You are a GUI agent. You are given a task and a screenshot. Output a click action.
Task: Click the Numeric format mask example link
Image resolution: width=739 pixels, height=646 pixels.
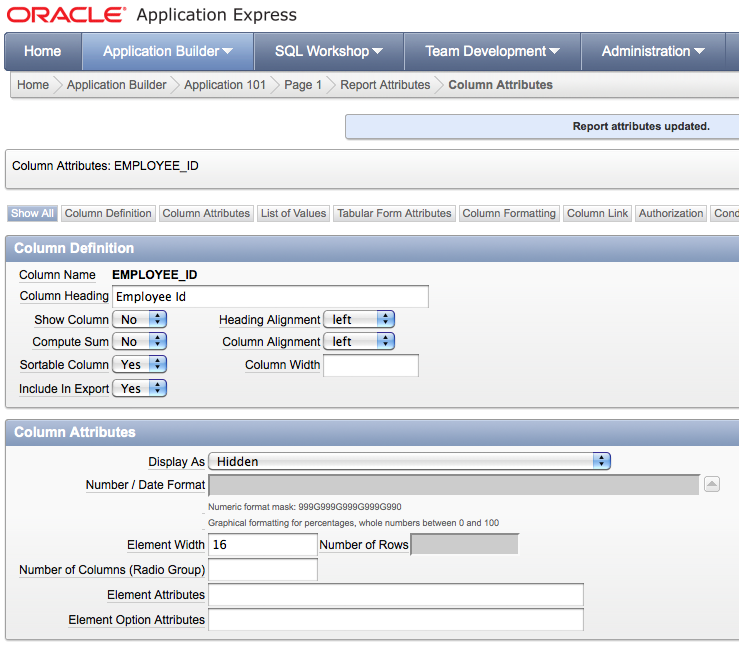coord(304,507)
